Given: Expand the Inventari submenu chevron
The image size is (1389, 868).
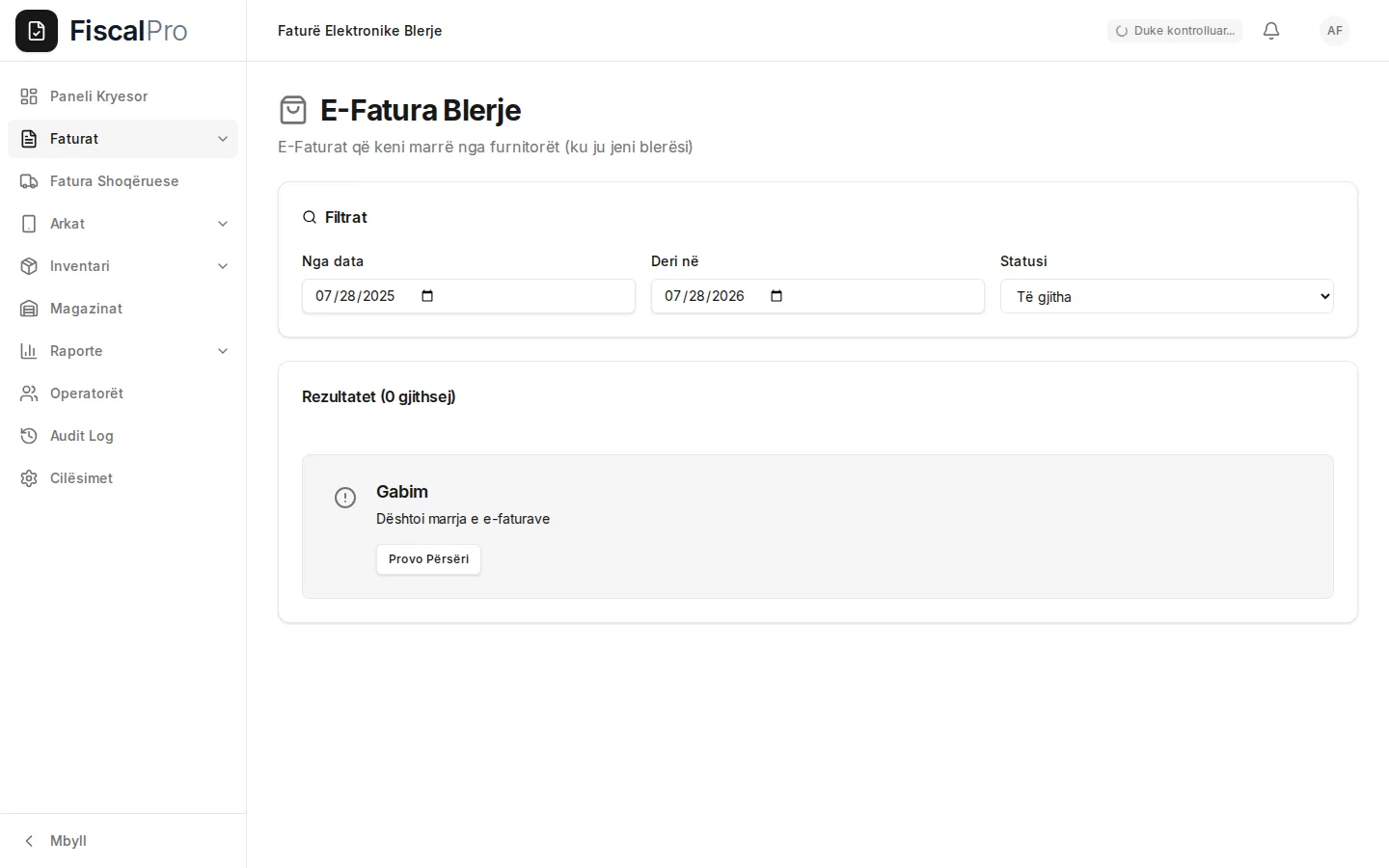Looking at the screenshot, I should (x=223, y=266).
